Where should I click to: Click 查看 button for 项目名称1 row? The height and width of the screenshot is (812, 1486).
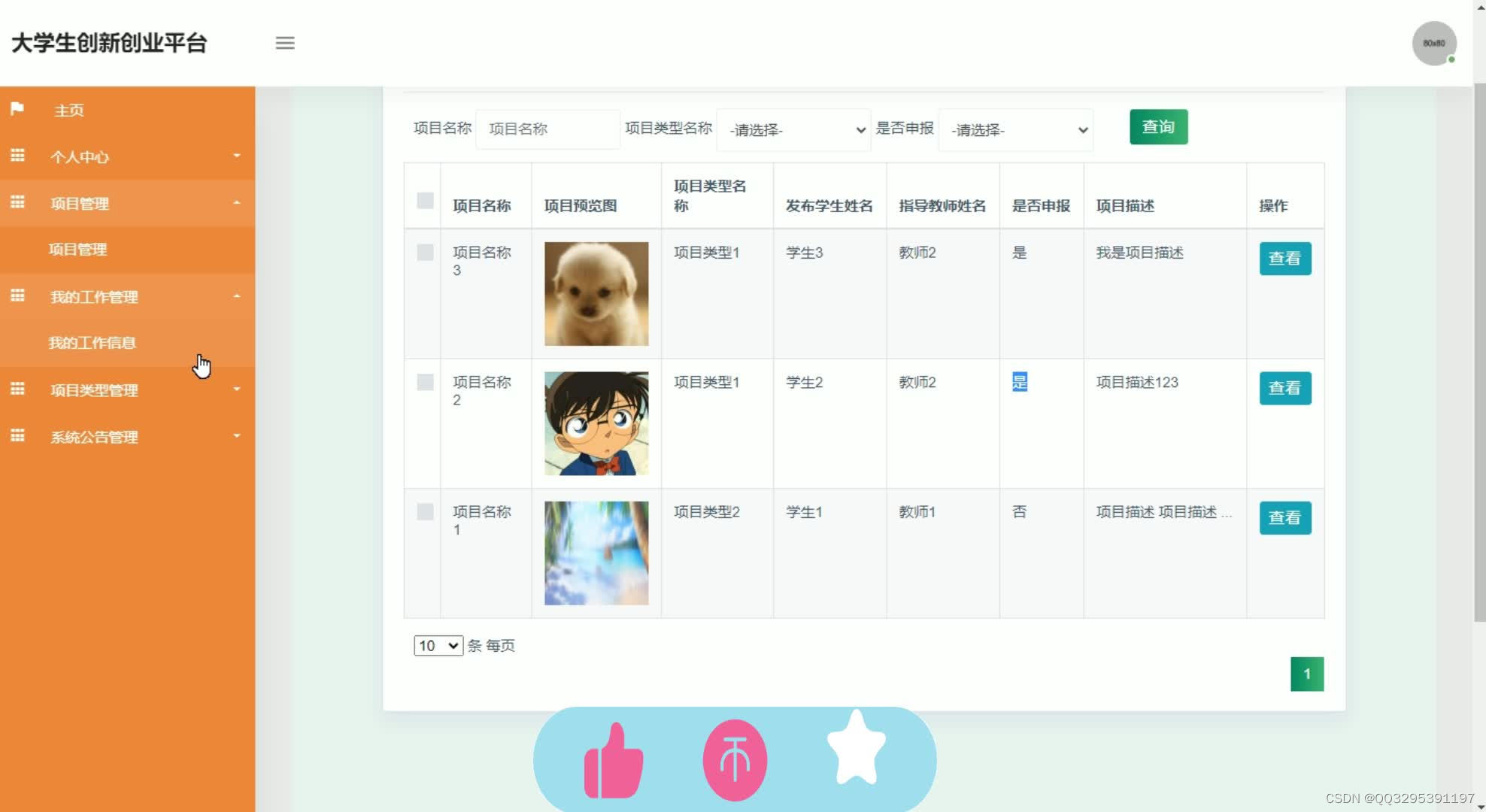(1285, 518)
